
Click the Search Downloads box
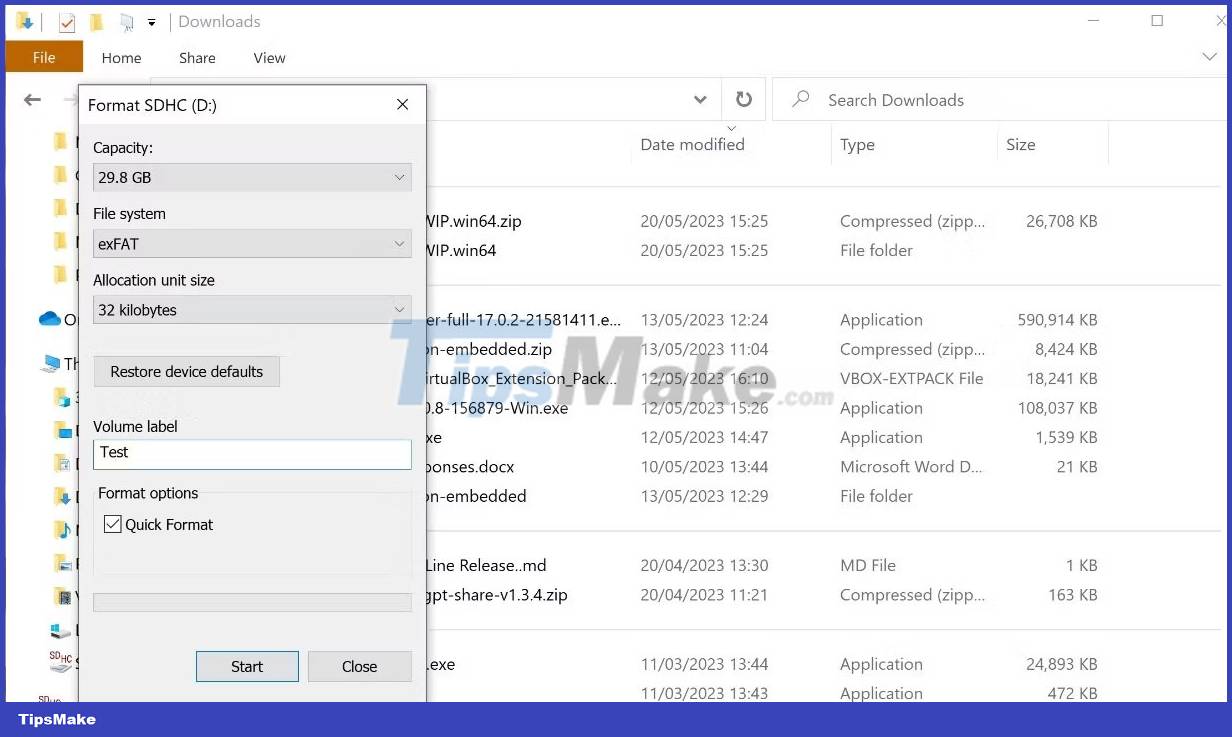[x=1000, y=100]
